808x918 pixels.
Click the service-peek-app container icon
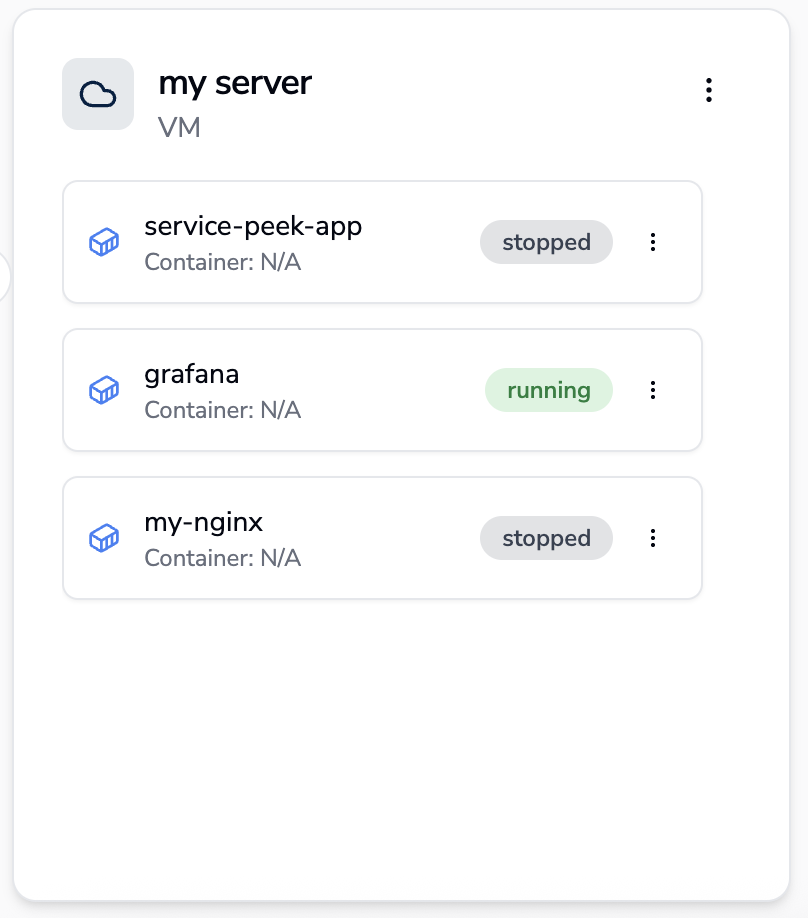coord(104,242)
